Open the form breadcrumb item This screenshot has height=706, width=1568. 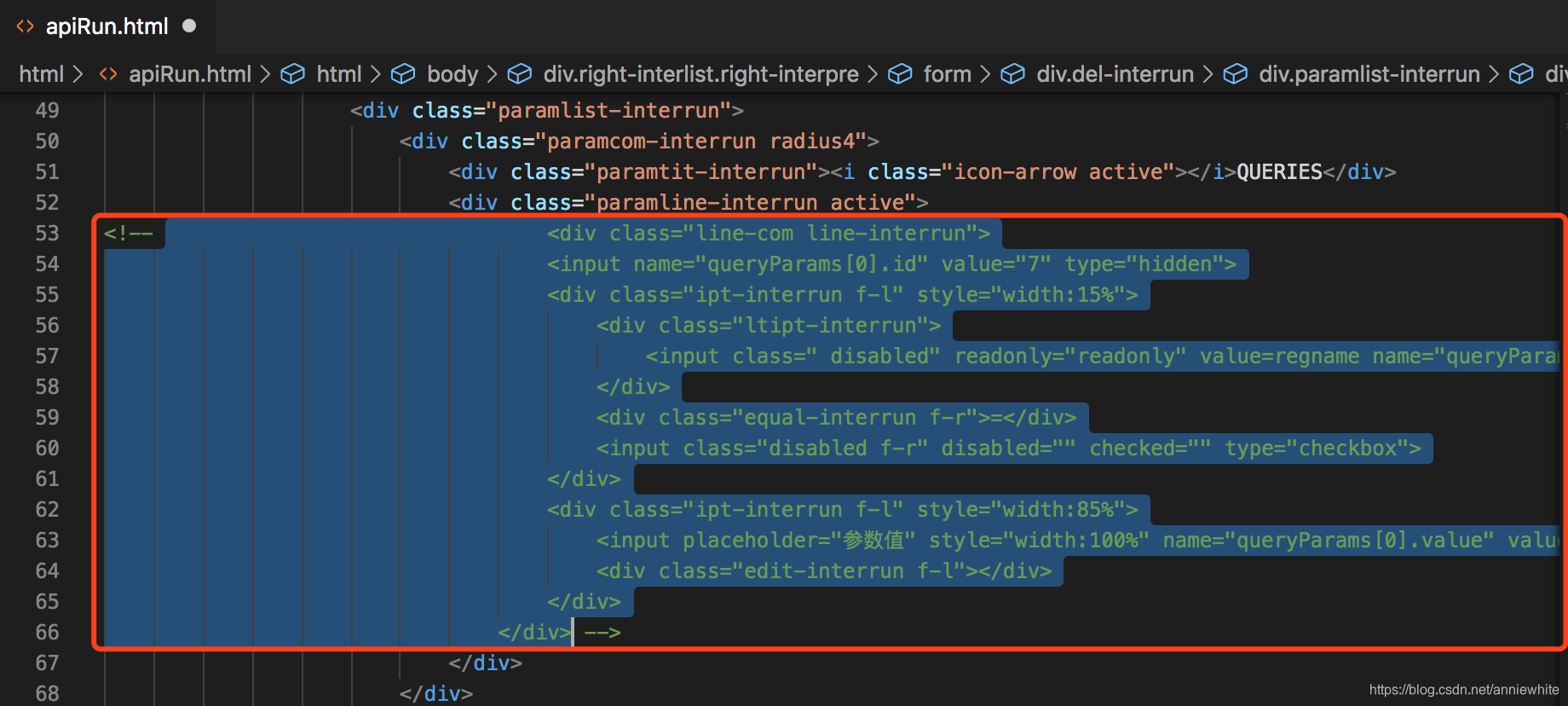click(947, 74)
